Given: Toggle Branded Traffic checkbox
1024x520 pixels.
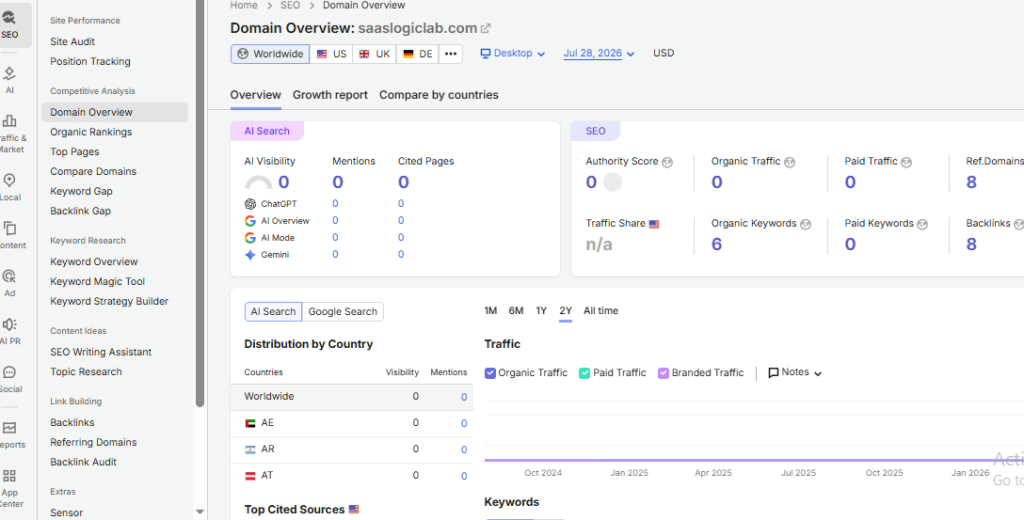Looking at the screenshot, I should pos(664,373).
